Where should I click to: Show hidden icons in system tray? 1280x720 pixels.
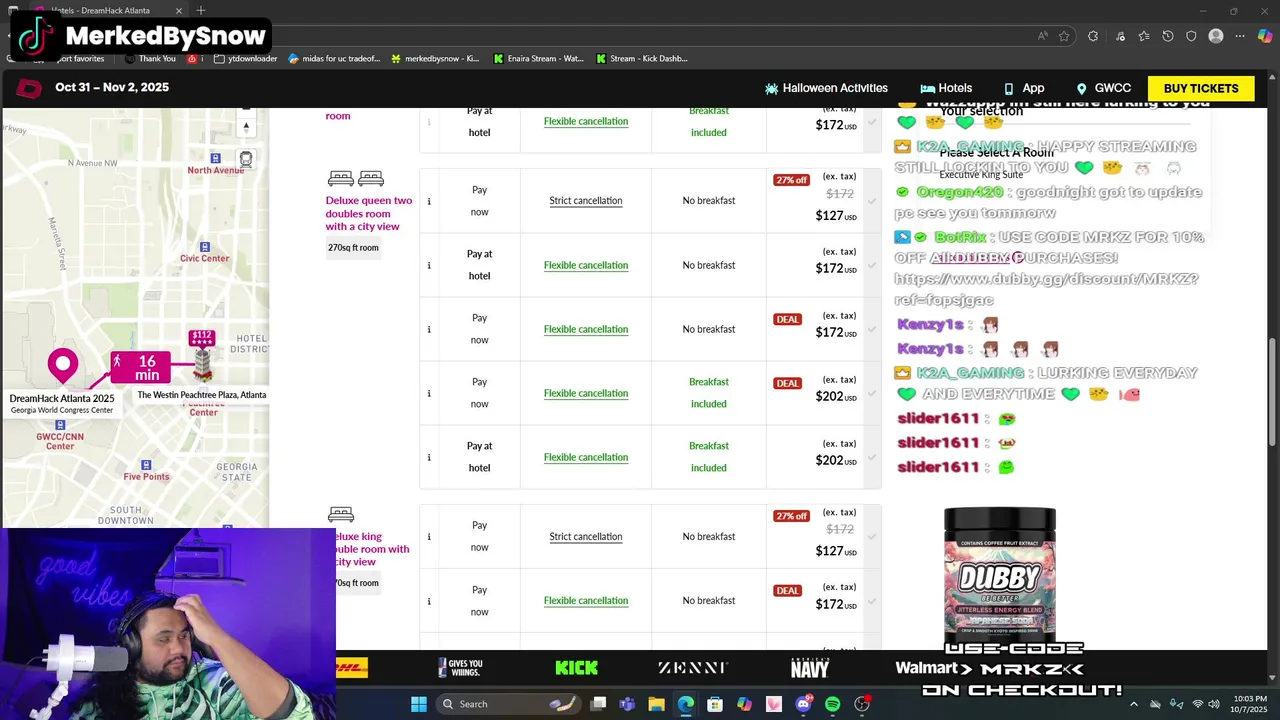1134,704
